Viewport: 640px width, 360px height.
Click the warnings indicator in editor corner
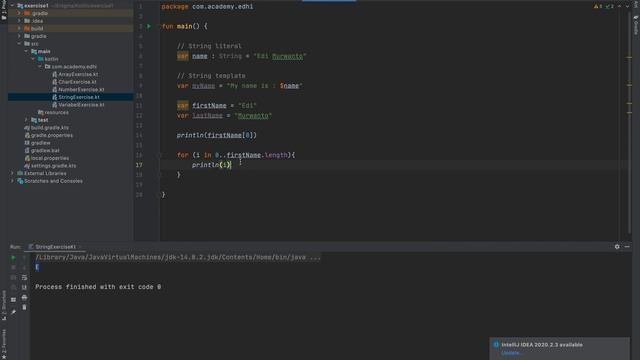pyautogui.click(x=598, y=6)
